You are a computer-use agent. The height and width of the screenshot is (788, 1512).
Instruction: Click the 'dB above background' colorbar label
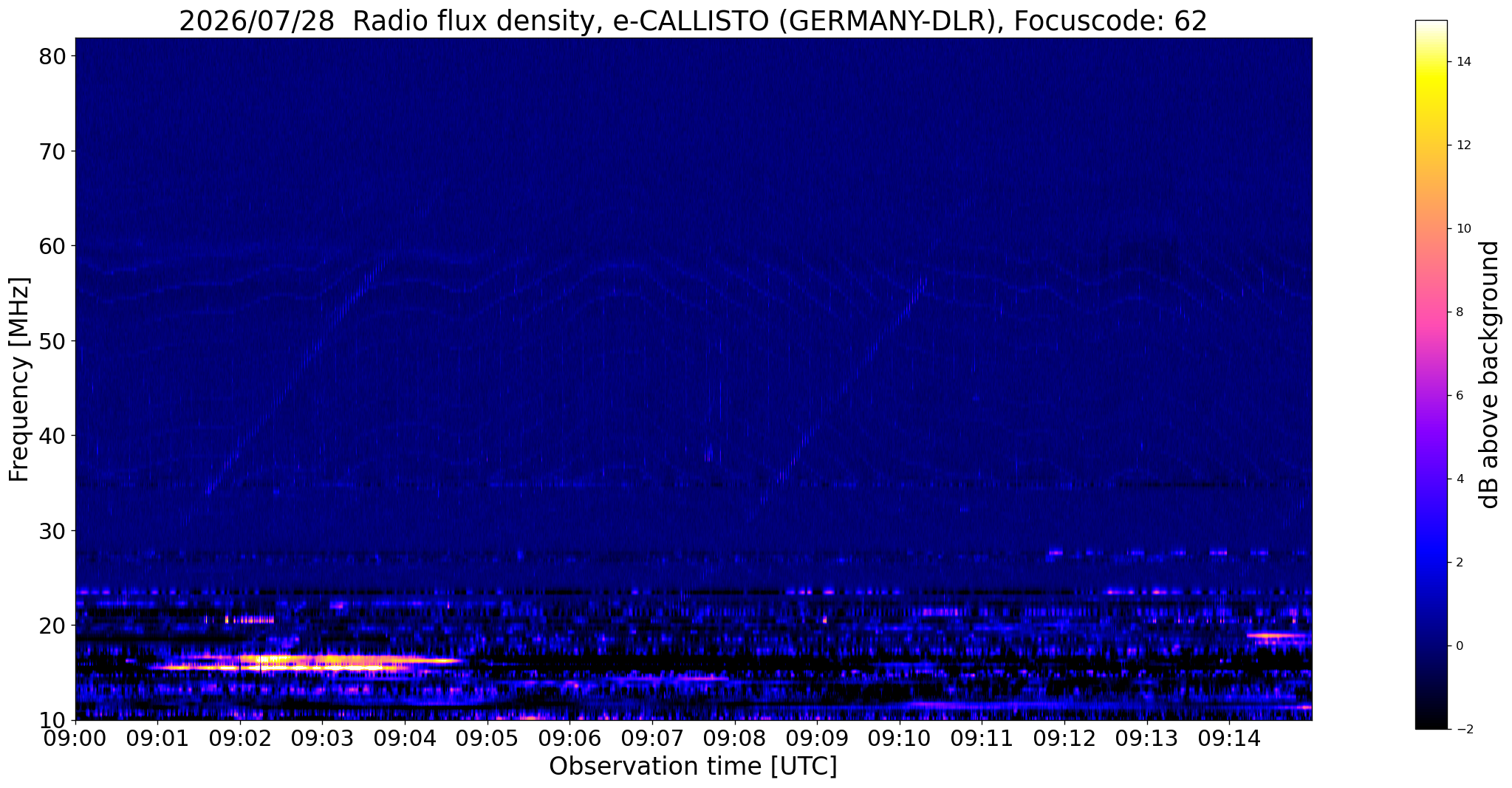click(x=1489, y=374)
